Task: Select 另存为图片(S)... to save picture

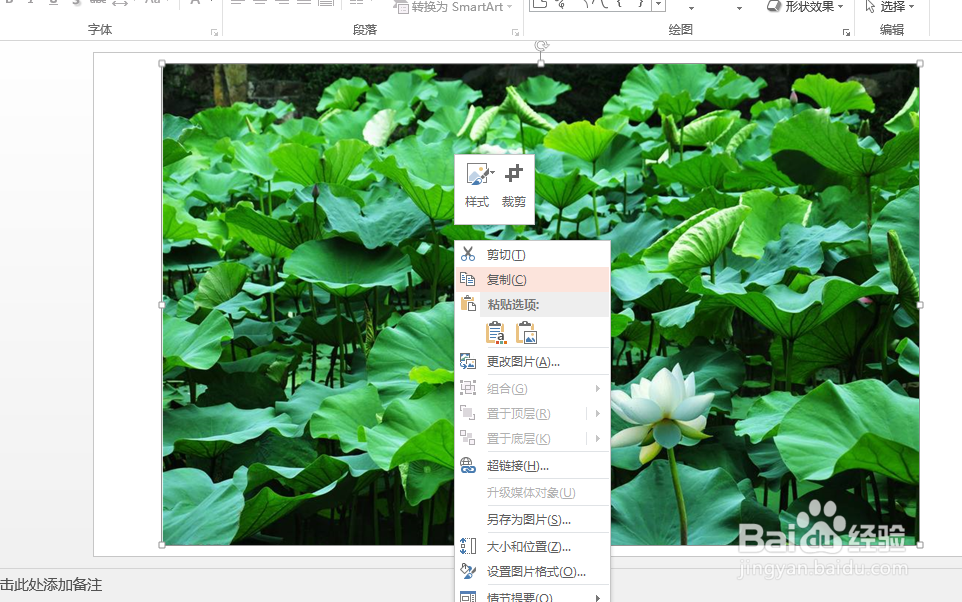Action: 533,520
